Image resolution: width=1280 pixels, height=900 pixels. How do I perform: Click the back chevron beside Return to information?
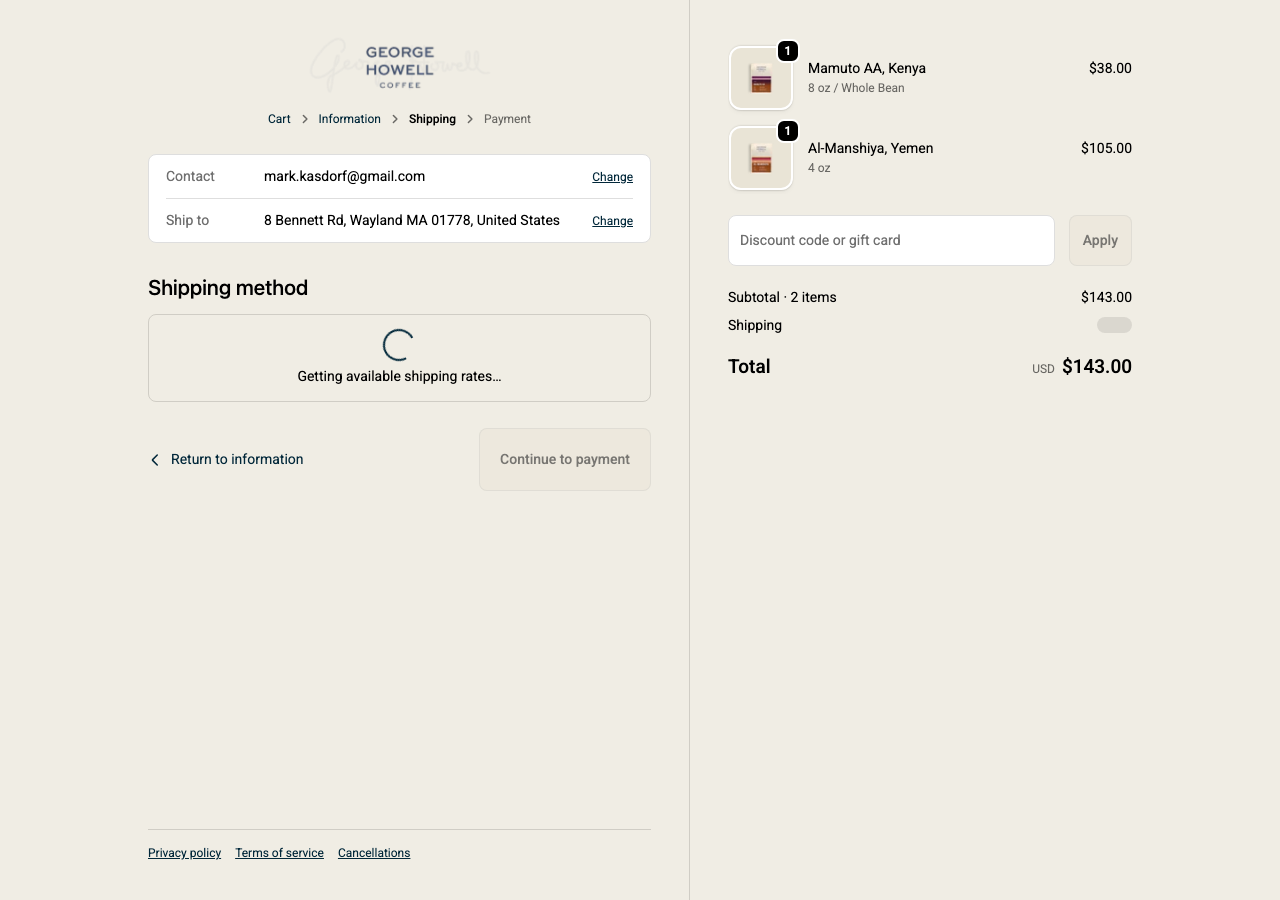[155, 460]
